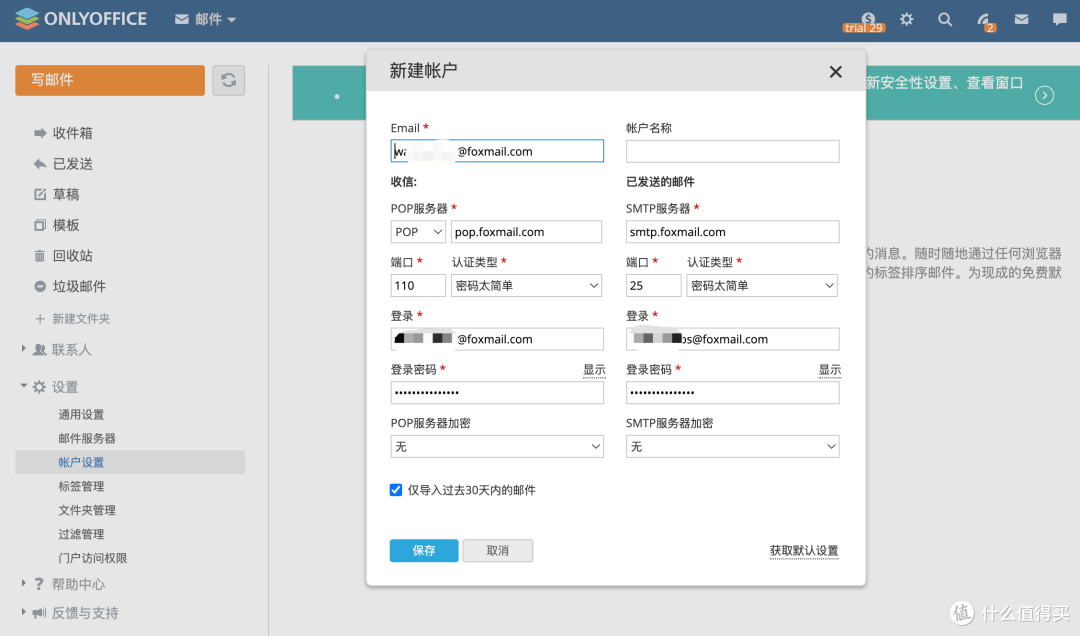Image resolution: width=1080 pixels, height=636 pixels.
Task: Open 标签管理 tag management
Action: point(81,486)
